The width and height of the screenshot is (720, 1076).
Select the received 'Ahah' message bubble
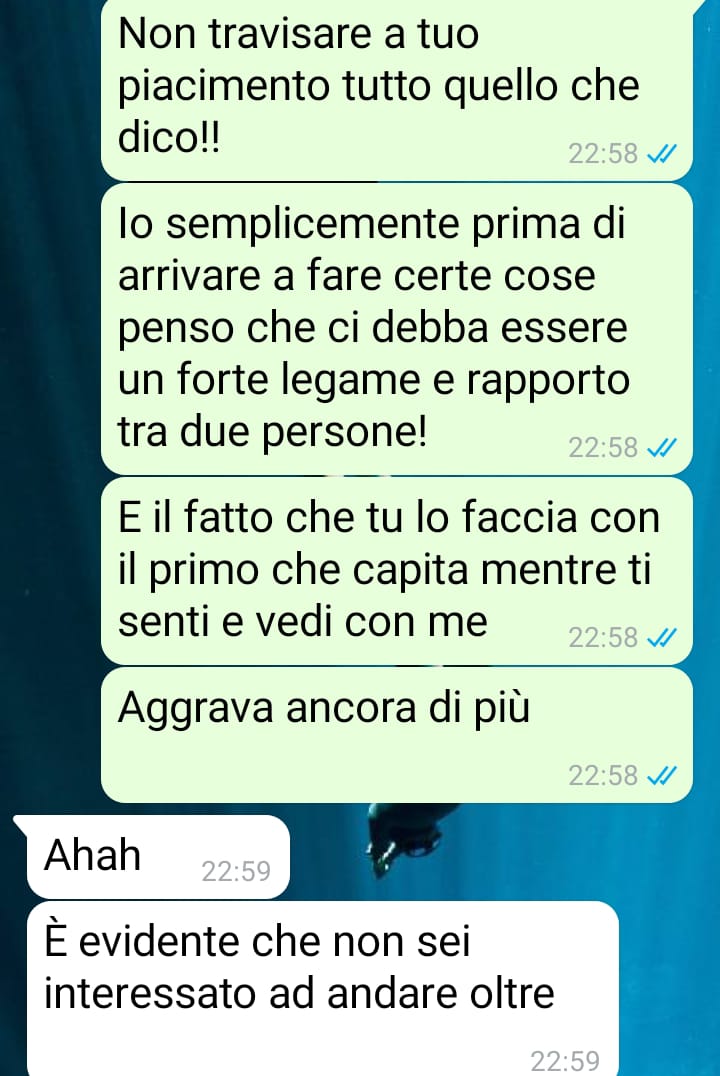[x=156, y=857]
